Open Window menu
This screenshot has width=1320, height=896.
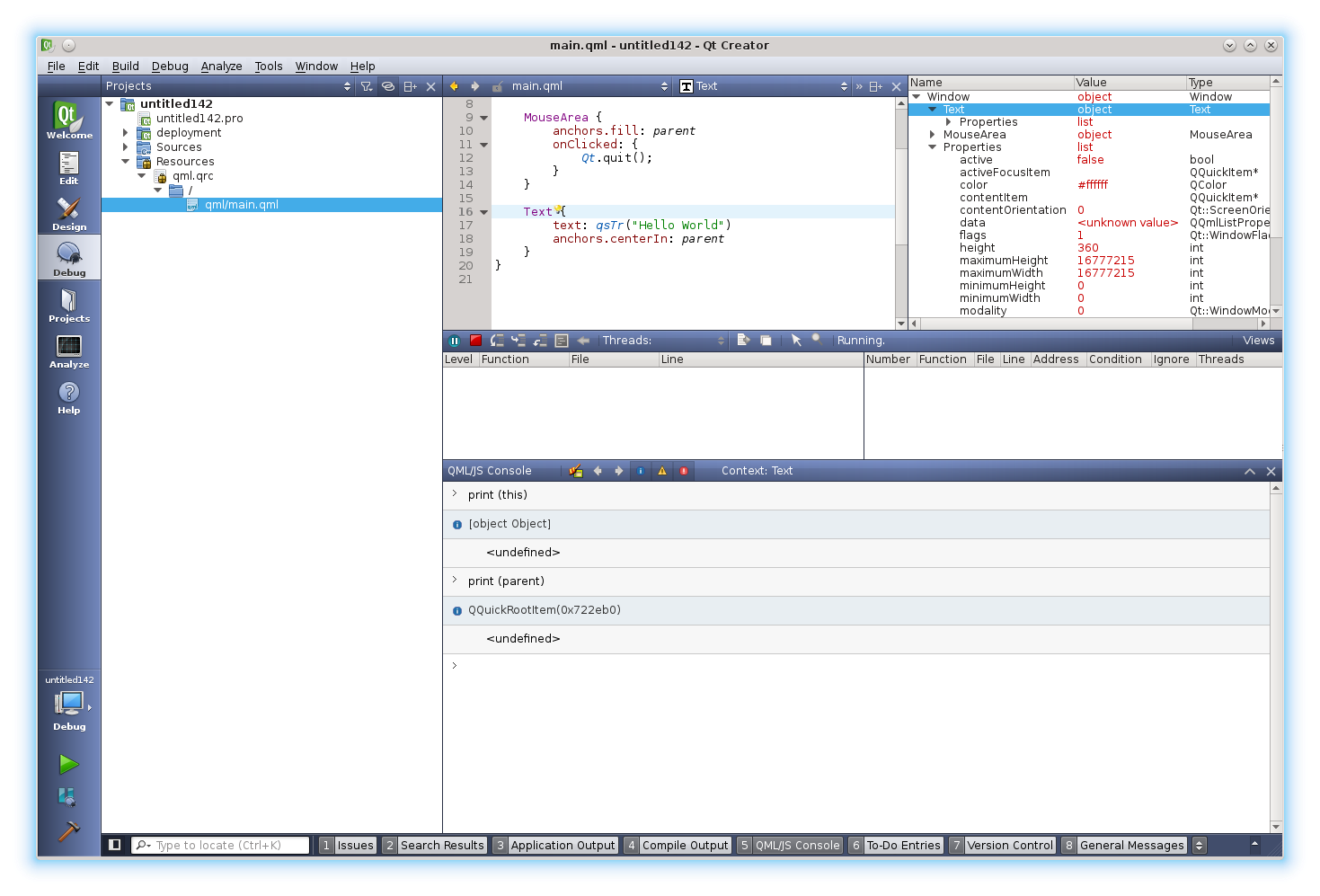(316, 67)
